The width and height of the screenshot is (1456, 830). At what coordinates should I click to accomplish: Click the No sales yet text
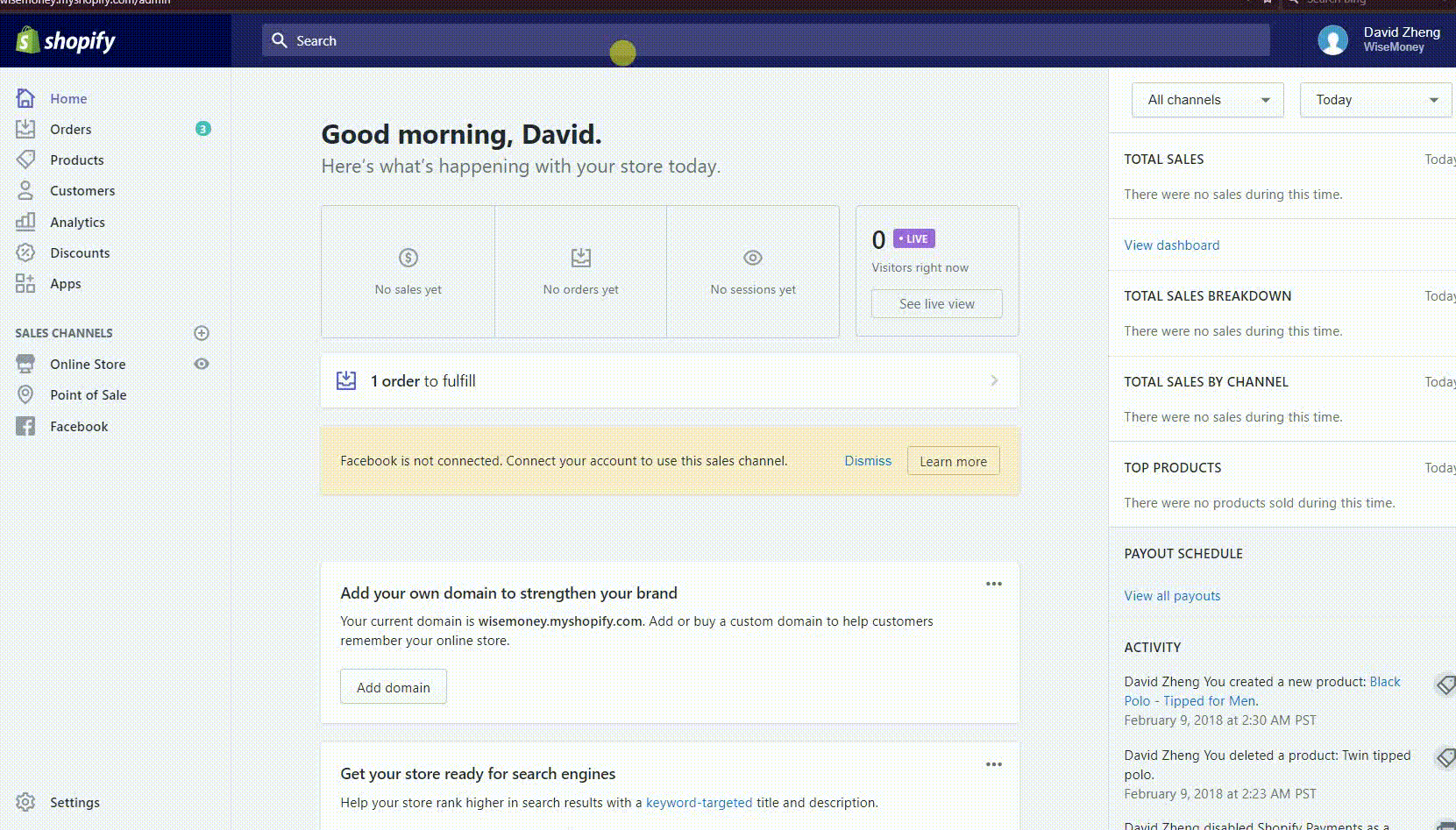click(x=408, y=289)
